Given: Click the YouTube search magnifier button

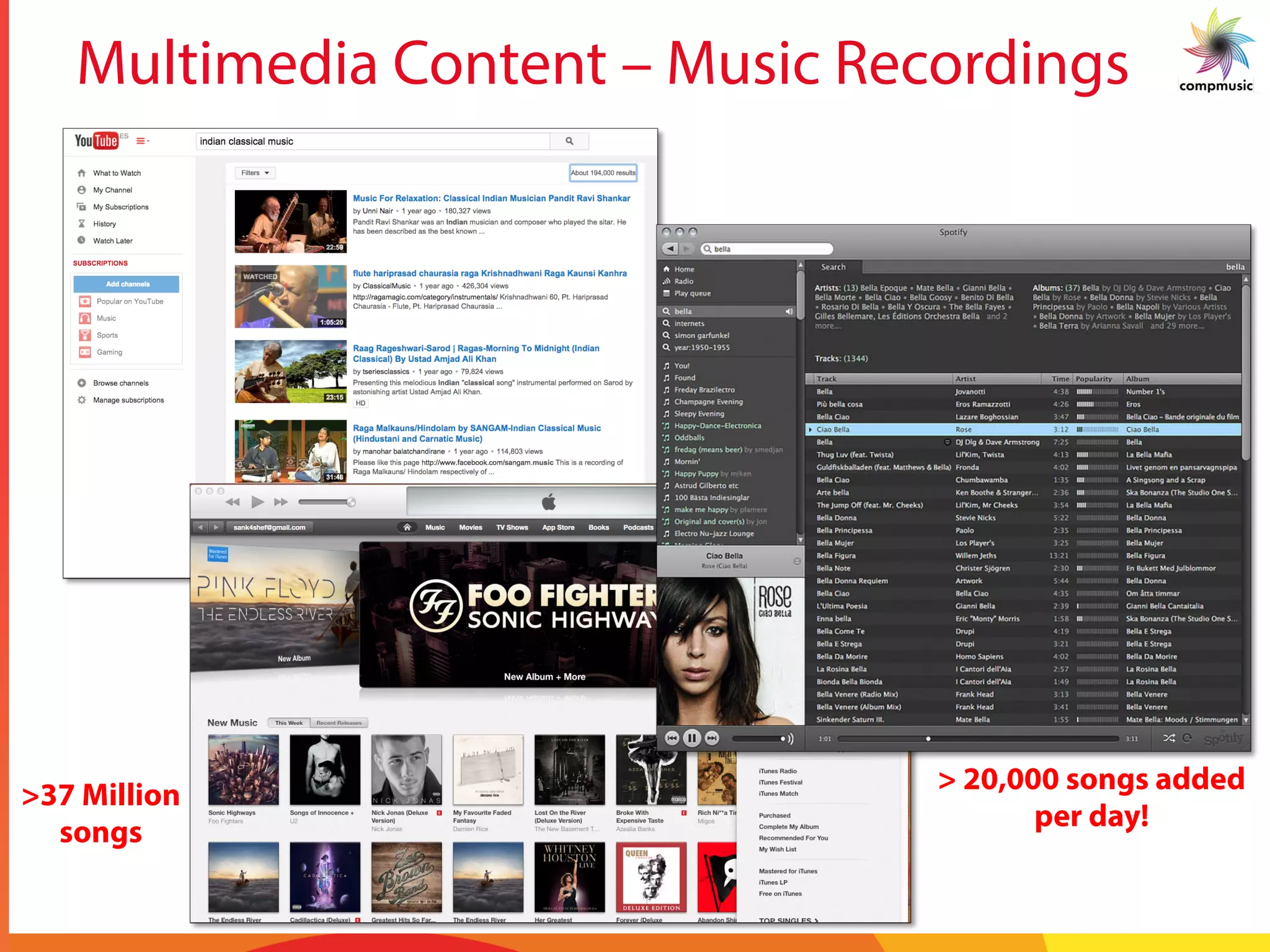Looking at the screenshot, I should point(569,141).
